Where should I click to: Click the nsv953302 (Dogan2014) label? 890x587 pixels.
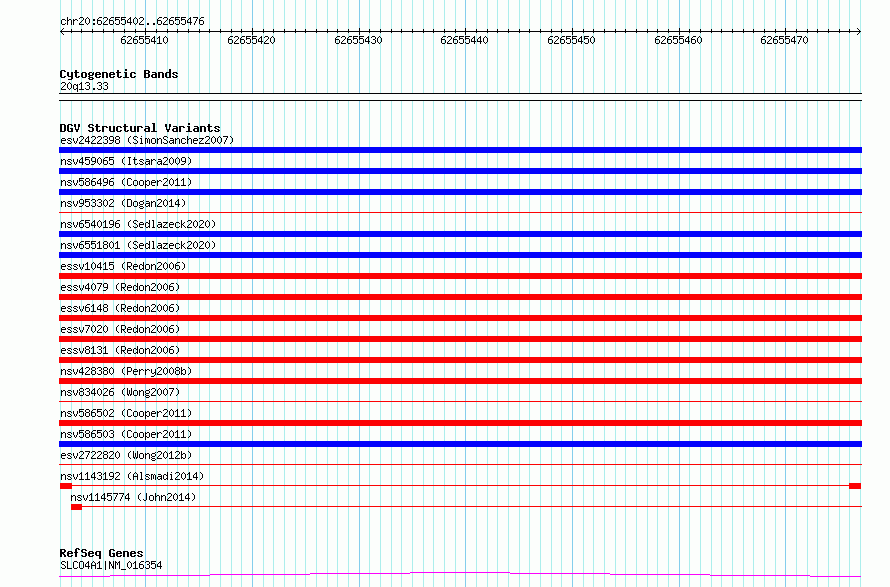pos(123,203)
